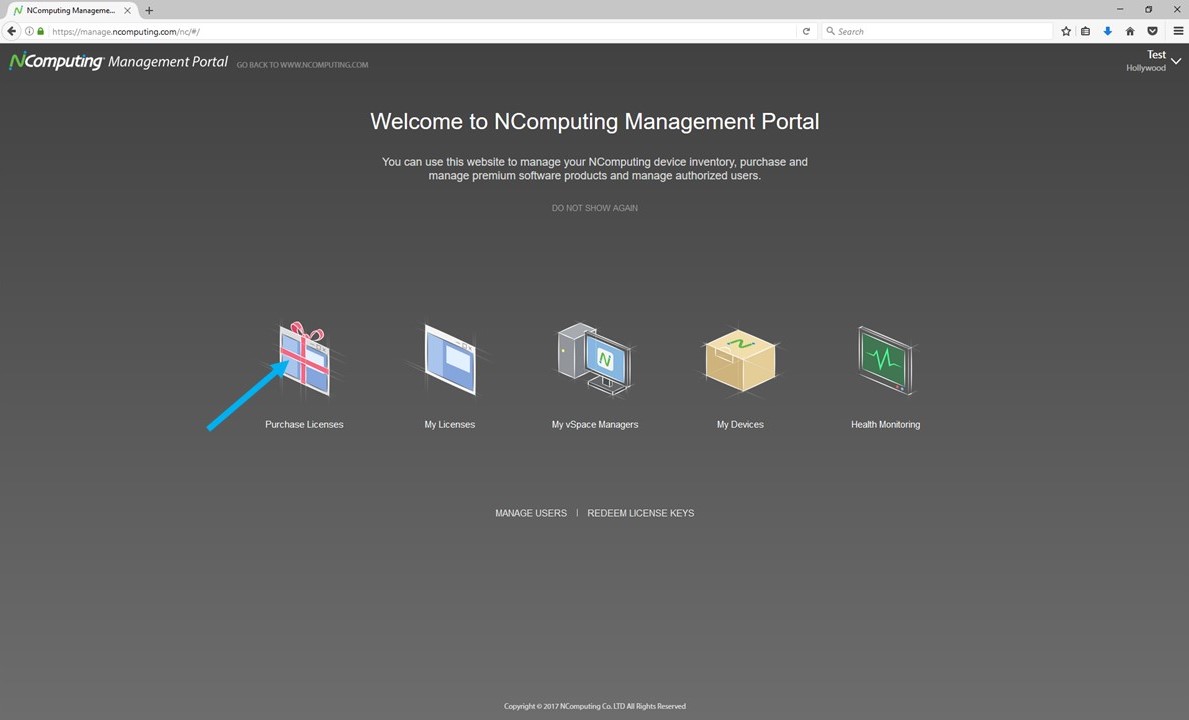1189x720 pixels.
Task: Click the Pocket save icon
Action: pos(1152,31)
